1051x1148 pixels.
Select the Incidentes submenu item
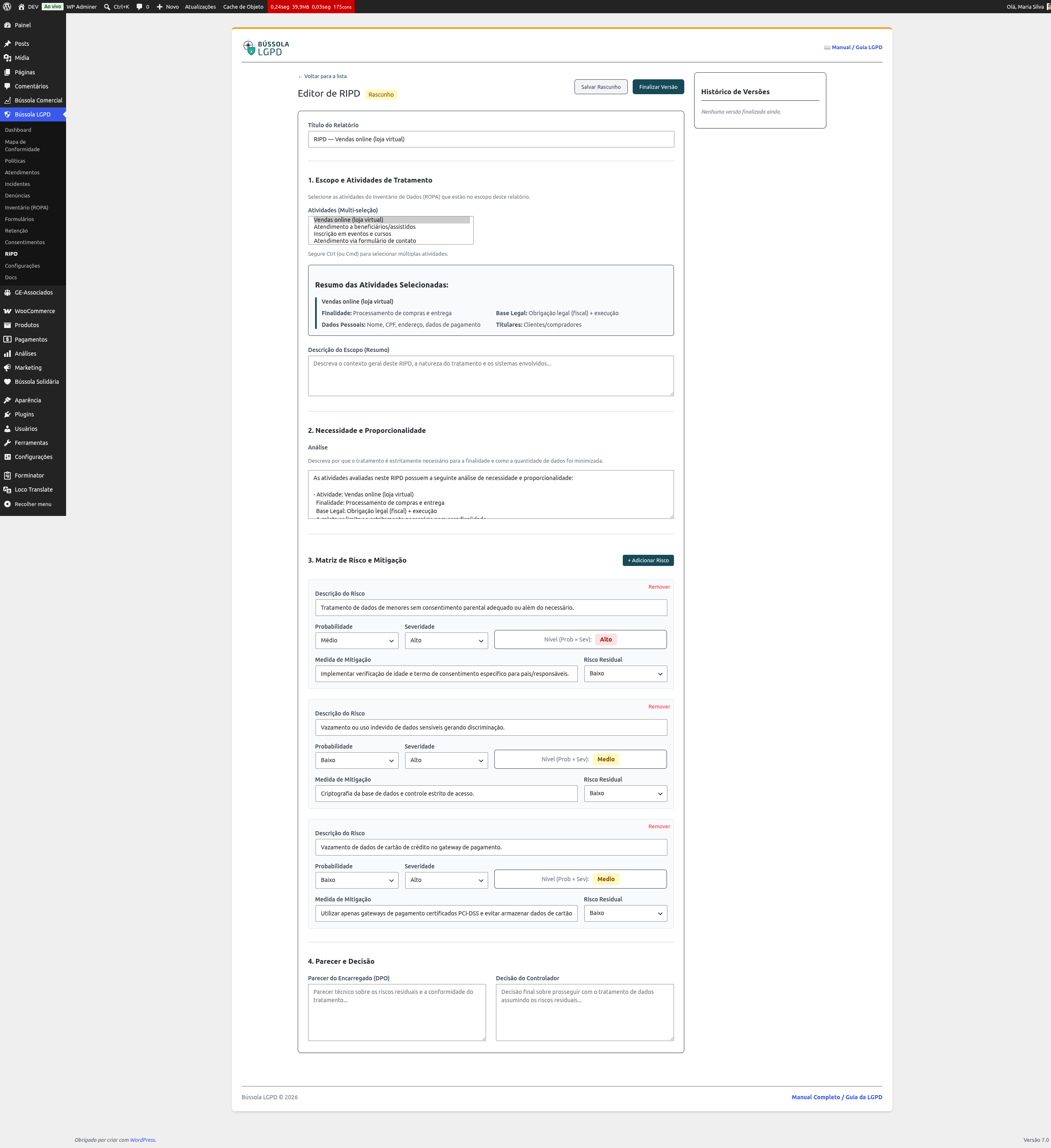(x=17, y=184)
